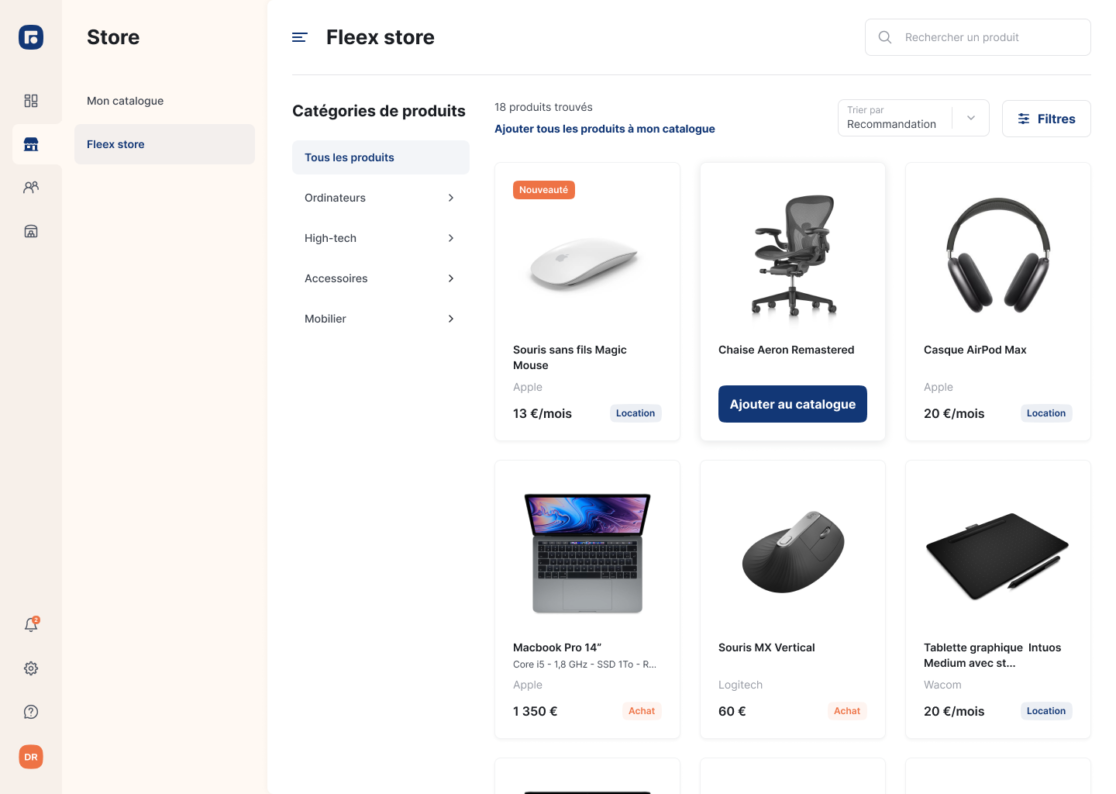
Task: Open the DR user avatar
Action: (x=31, y=757)
